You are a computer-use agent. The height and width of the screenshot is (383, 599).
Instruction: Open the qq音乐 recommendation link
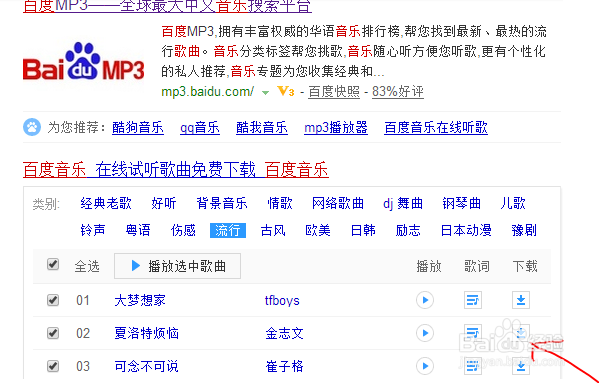click(x=200, y=128)
